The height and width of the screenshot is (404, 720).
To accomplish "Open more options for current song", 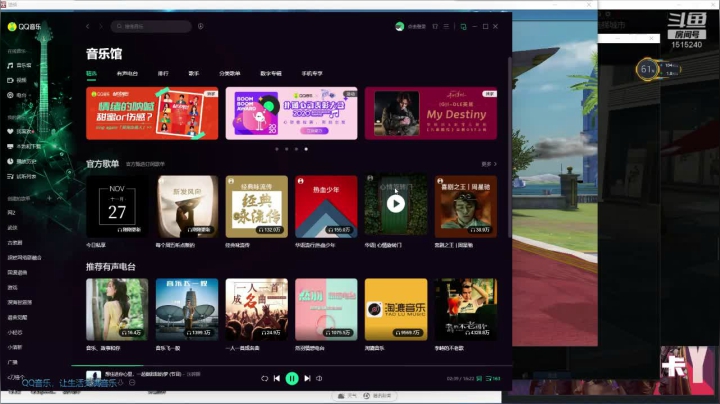I will click(x=132, y=382).
